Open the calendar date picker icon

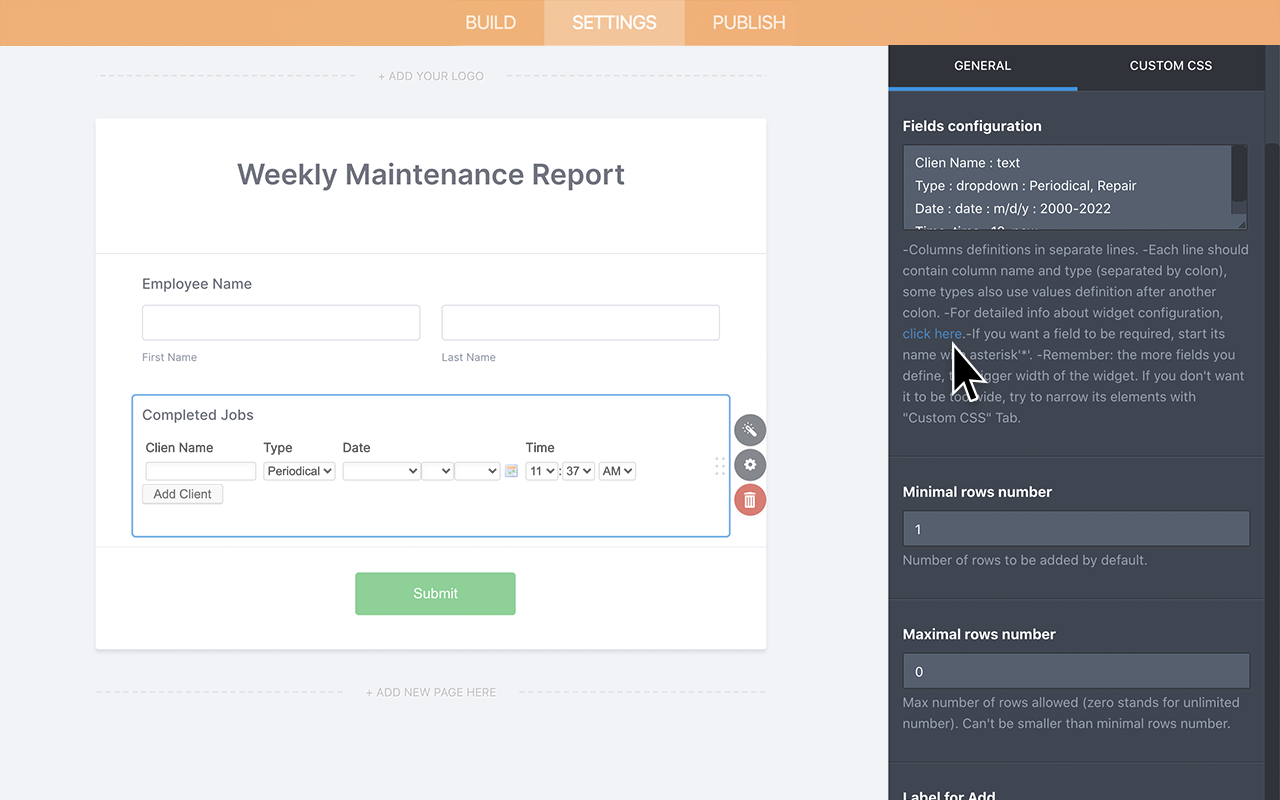pyautogui.click(x=511, y=470)
